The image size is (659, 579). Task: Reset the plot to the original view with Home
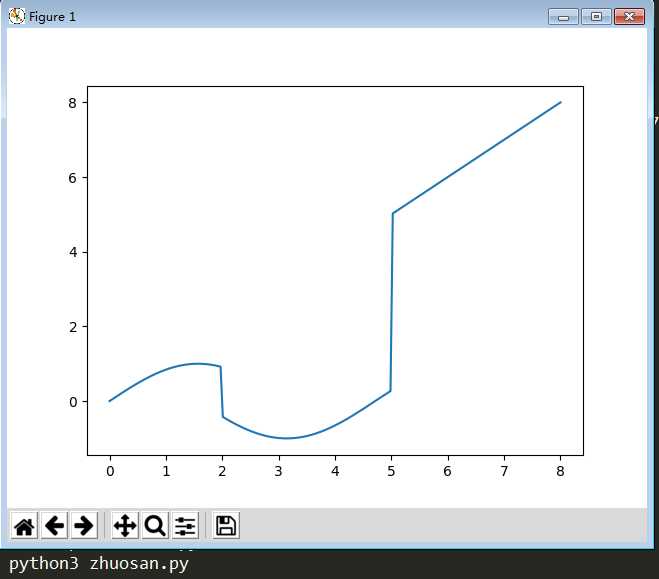[24, 525]
